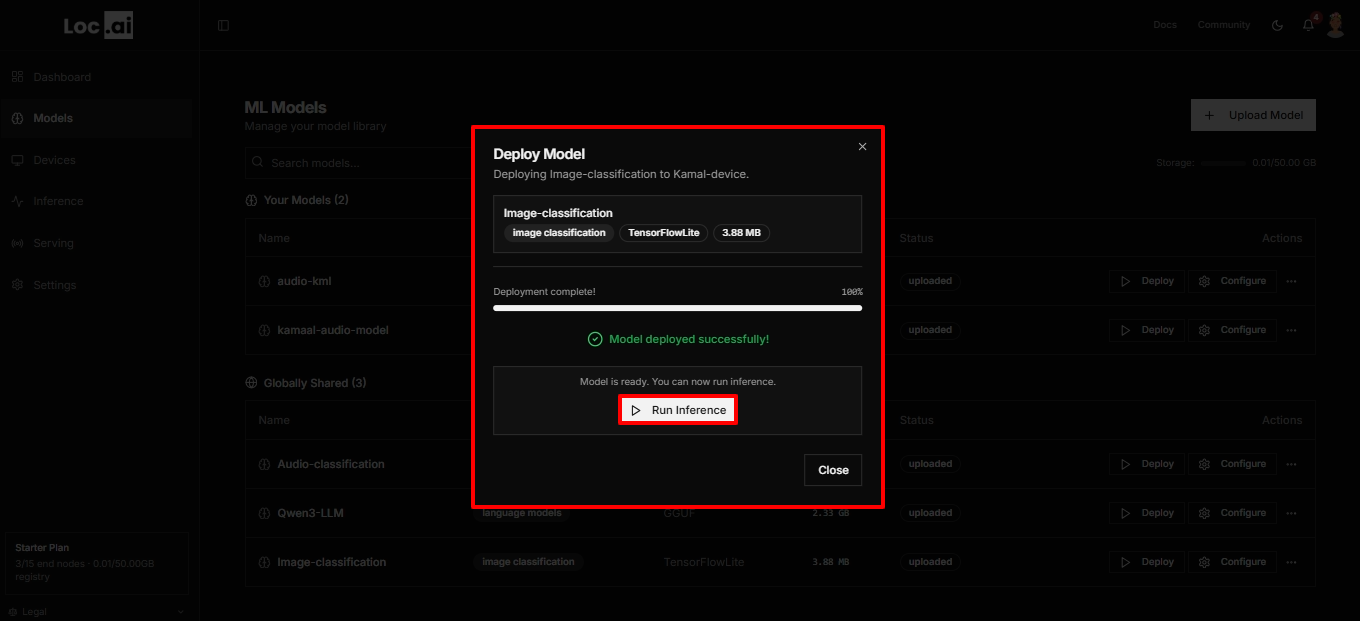This screenshot has width=1360, height=621.
Task: Toggle the sidebar collapse icon in header
Action: (x=223, y=25)
